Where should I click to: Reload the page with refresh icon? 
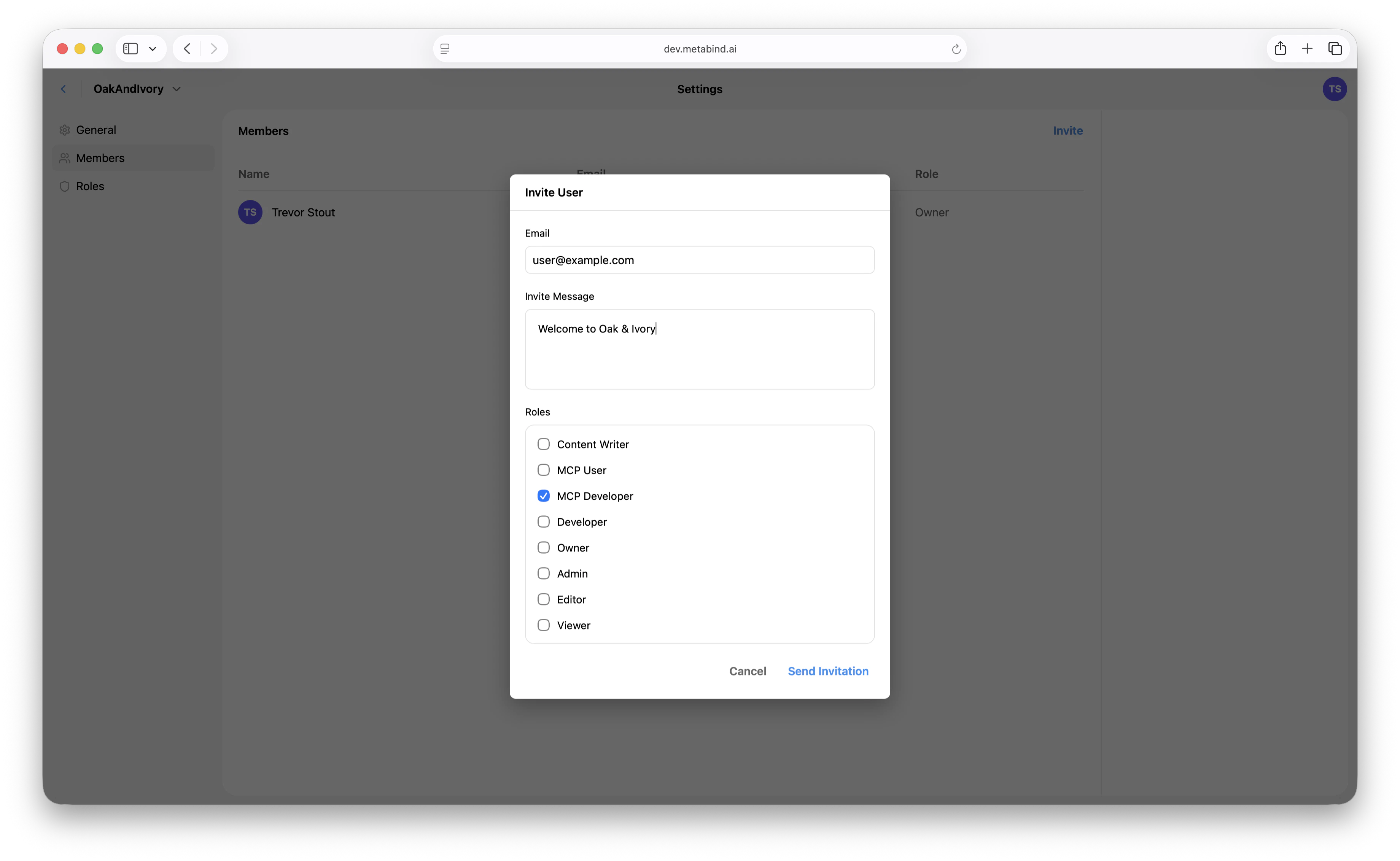[x=956, y=49]
